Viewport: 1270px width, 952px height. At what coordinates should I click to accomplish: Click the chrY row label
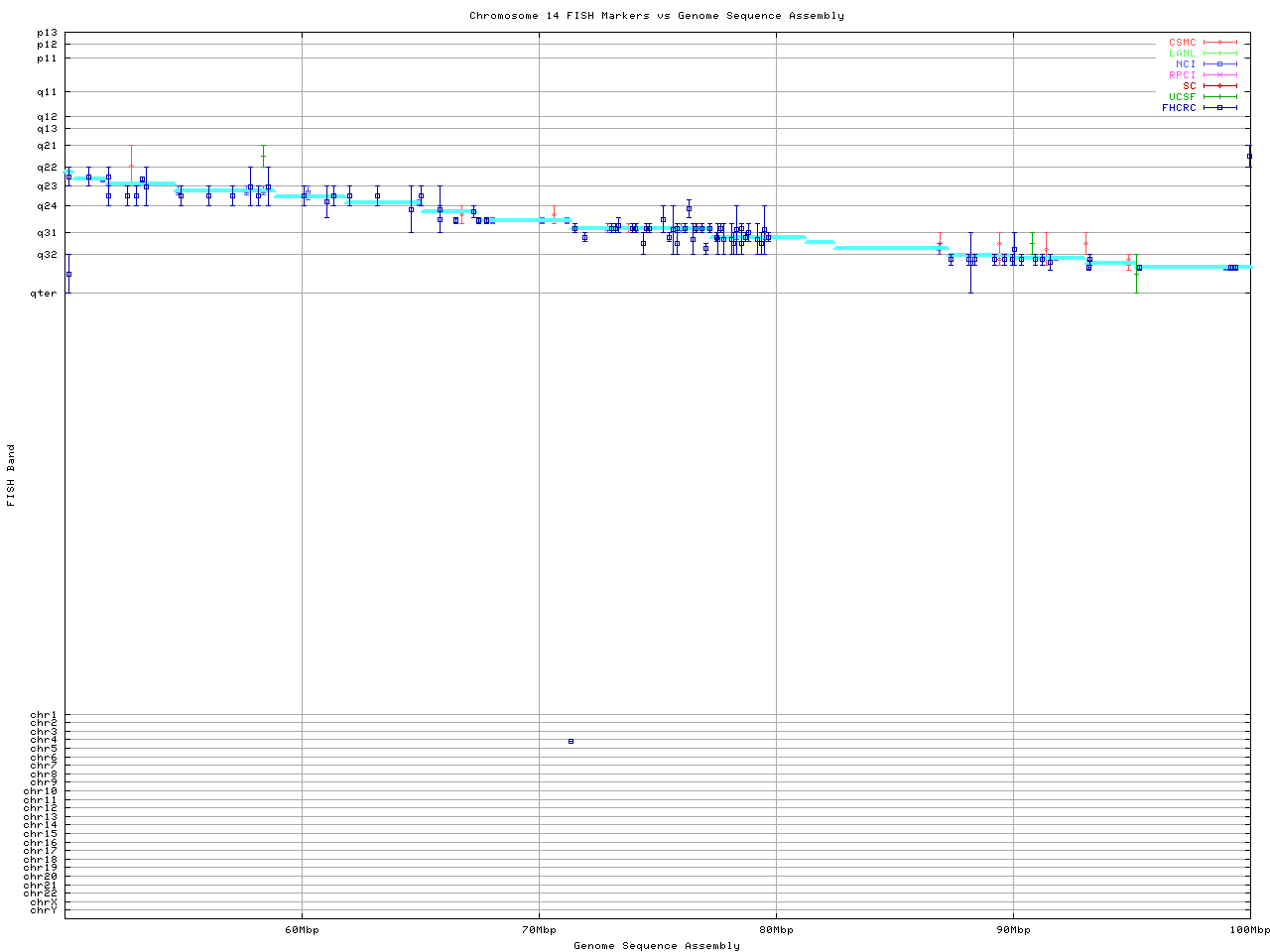(44, 910)
